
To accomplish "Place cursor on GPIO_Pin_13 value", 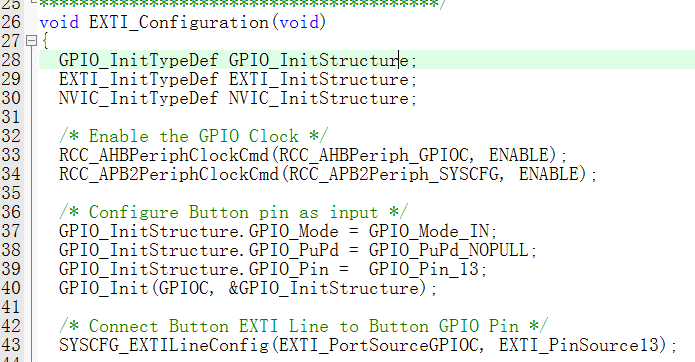I will point(424,269).
